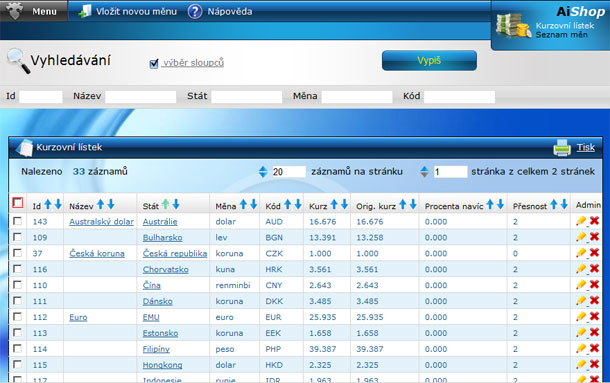Adjust the page number stepper arrows
The image size is (610, 383).
click(x=424, y=172)
